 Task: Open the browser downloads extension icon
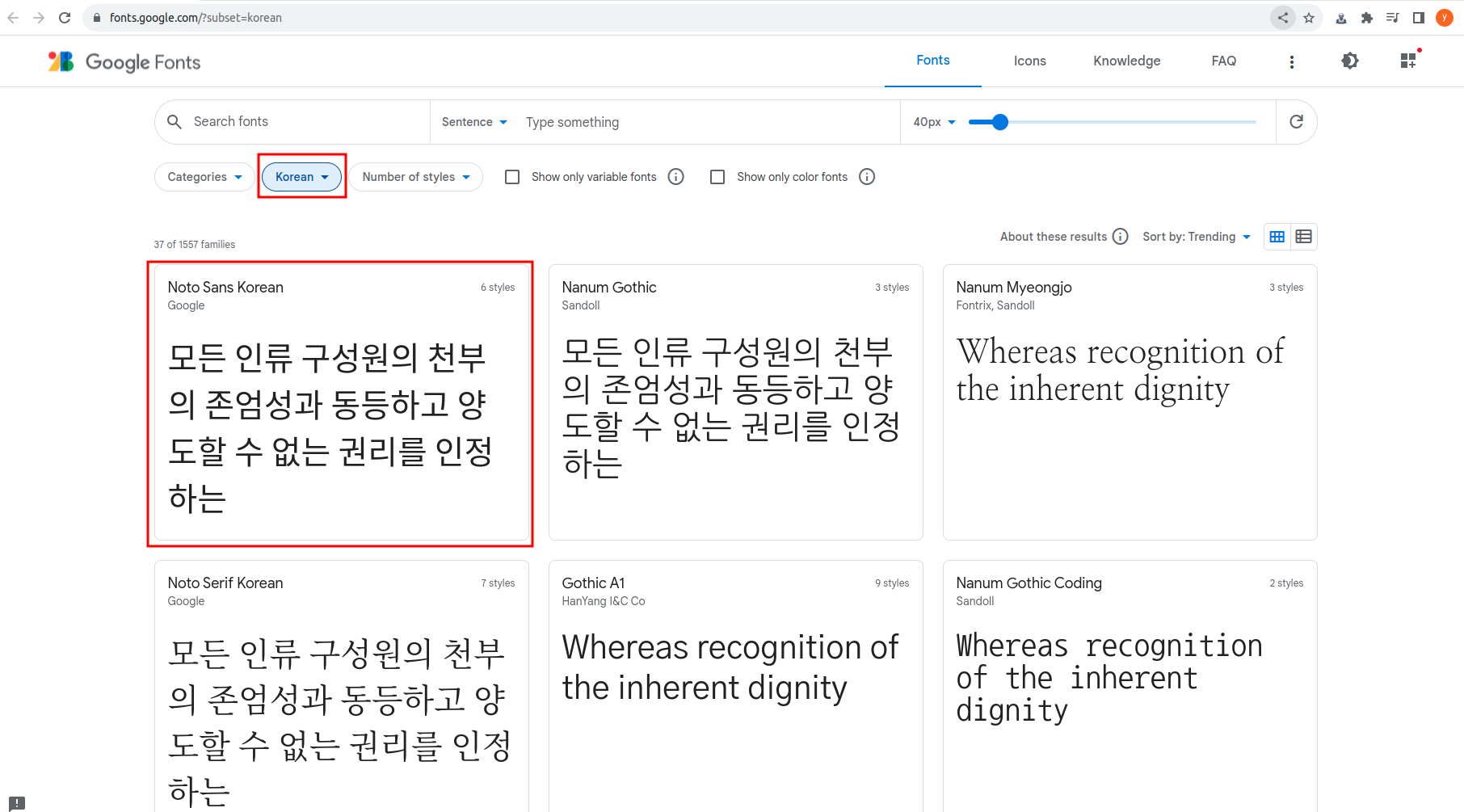[1341, 18]
